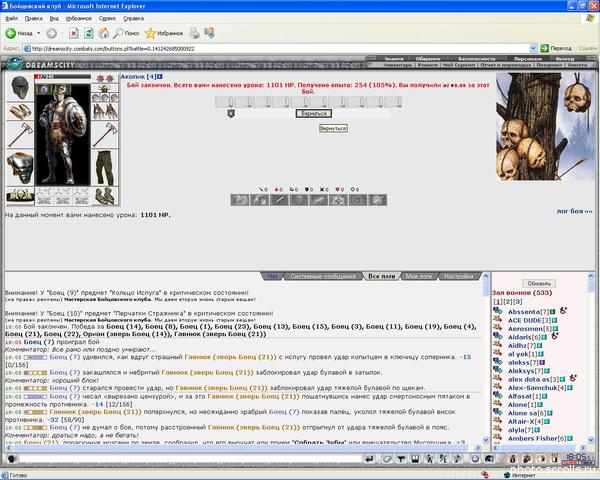Refresh the page with the green arrows icon
The image size is (600, 480).
pyautogui.click(x=89, y=33)
